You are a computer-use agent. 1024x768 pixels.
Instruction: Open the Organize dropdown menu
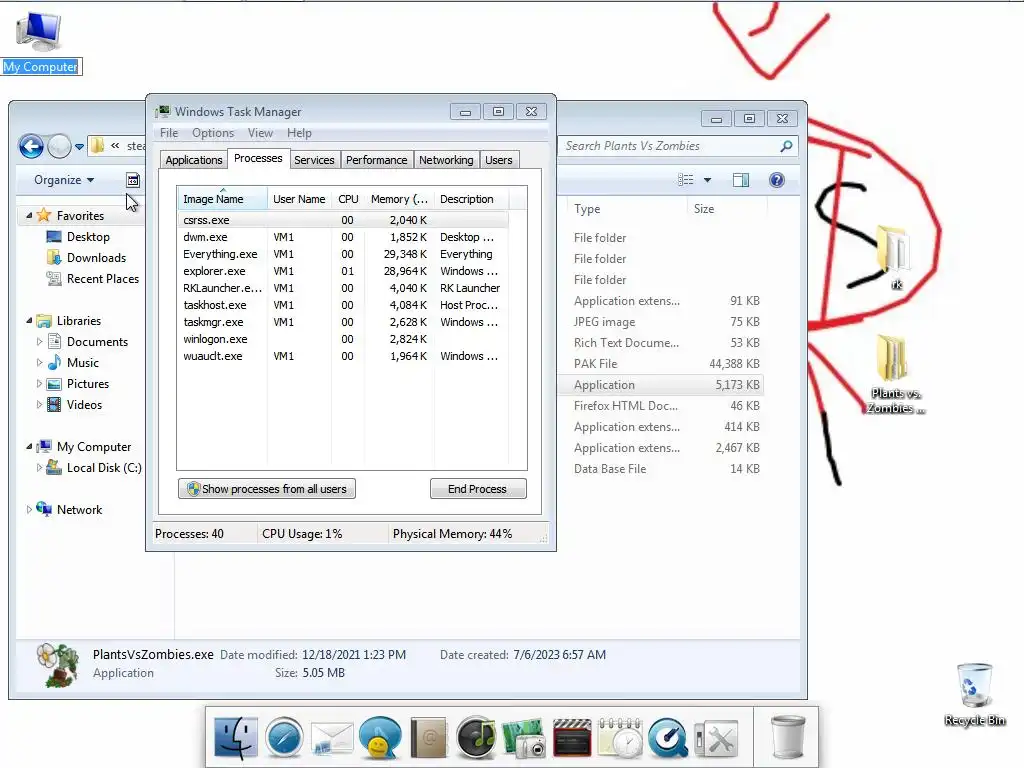tap(64, 180)
